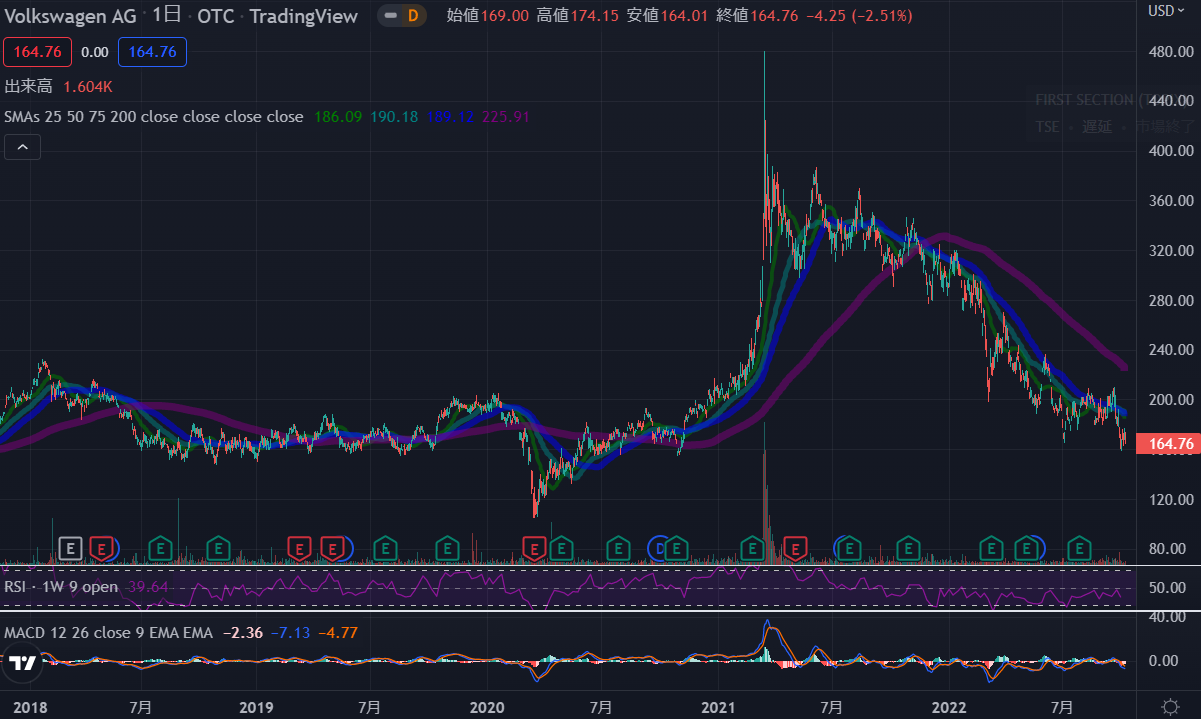The width and height of the screenshot is (1201, 719).
Task: Click the 120.00 price axis label
Action: tap(1172, 499)
